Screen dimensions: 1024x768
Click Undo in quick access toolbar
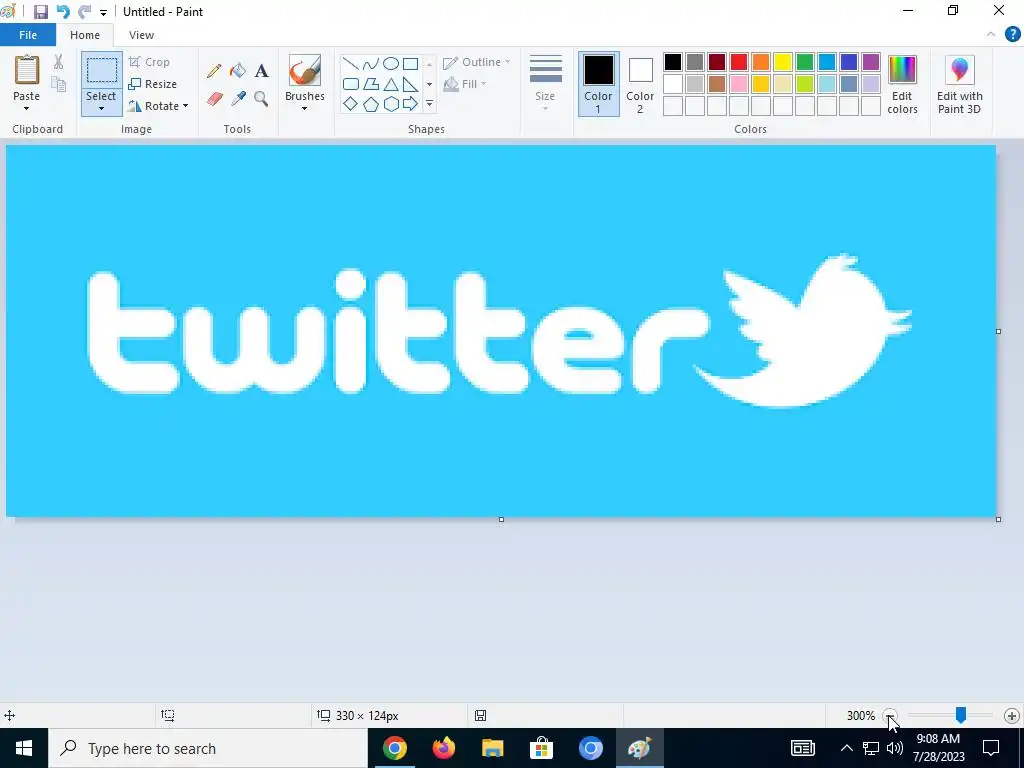[63, 12]
